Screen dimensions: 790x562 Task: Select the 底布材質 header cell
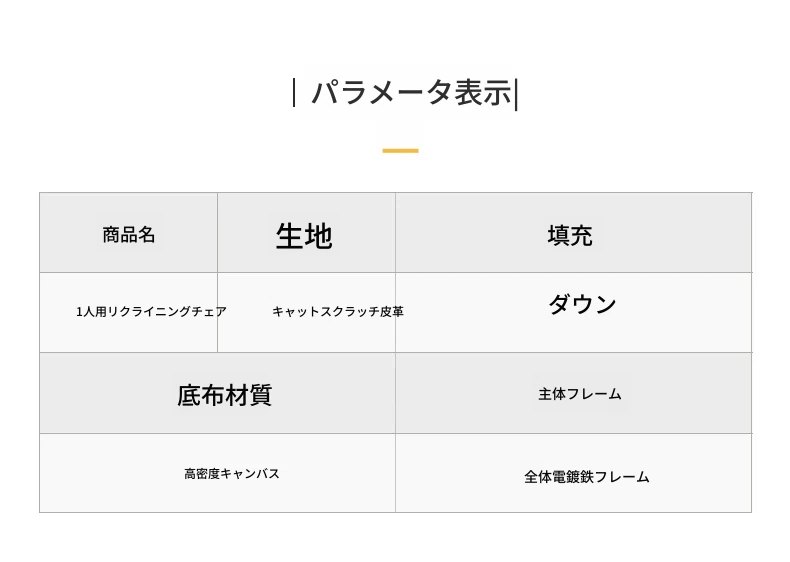coord(218,393)
